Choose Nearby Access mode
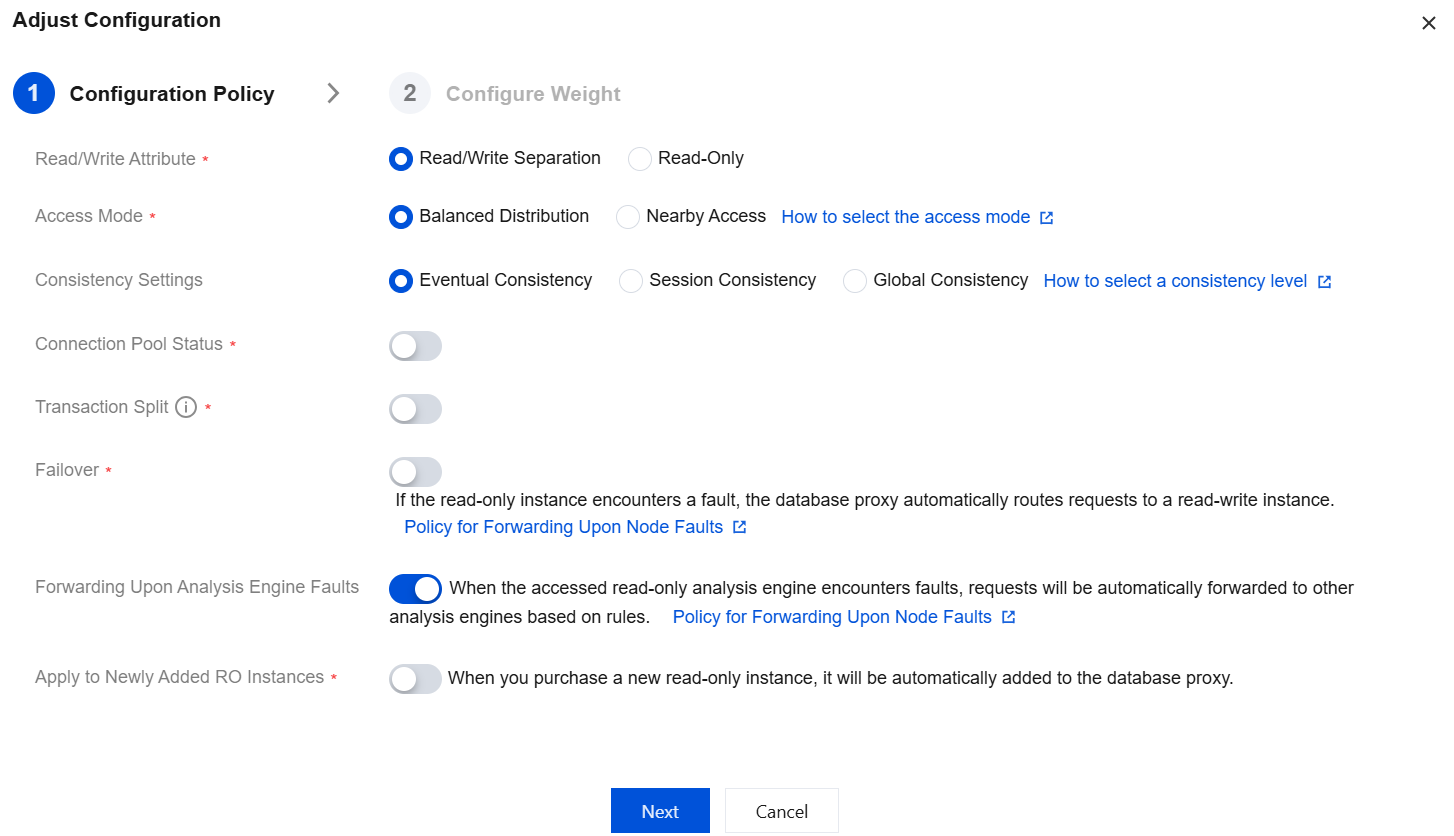1454x836 pixels. 628,217
